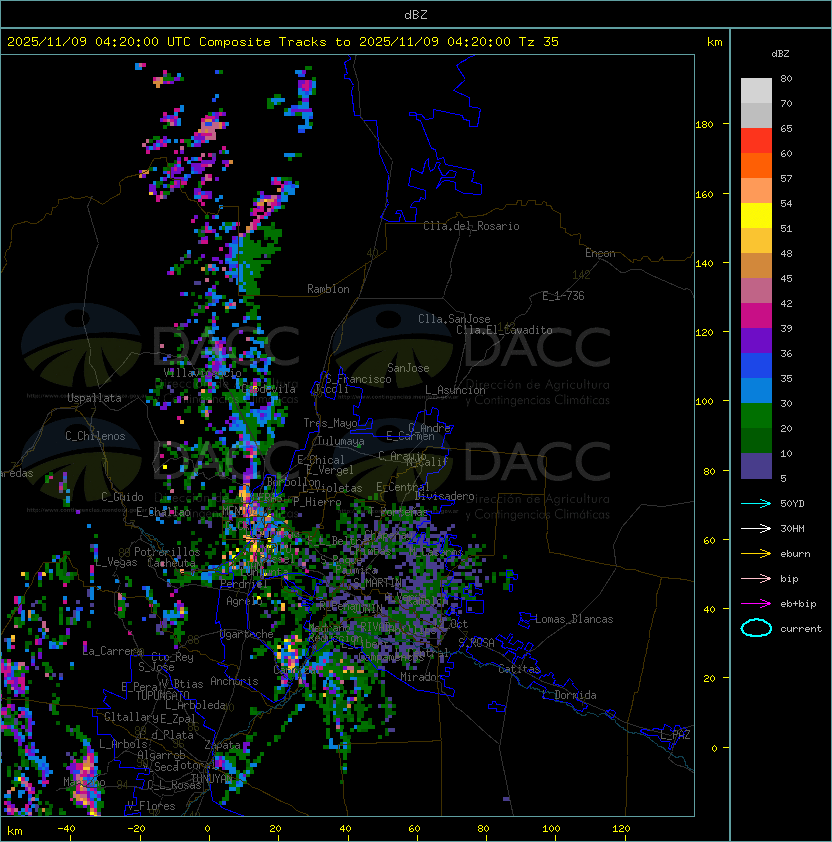Image resolution: width=832 pixels, height=842 pixels.
Task: Pick the bright green 20-30 dBZ swatch
Action: (756, 416)
